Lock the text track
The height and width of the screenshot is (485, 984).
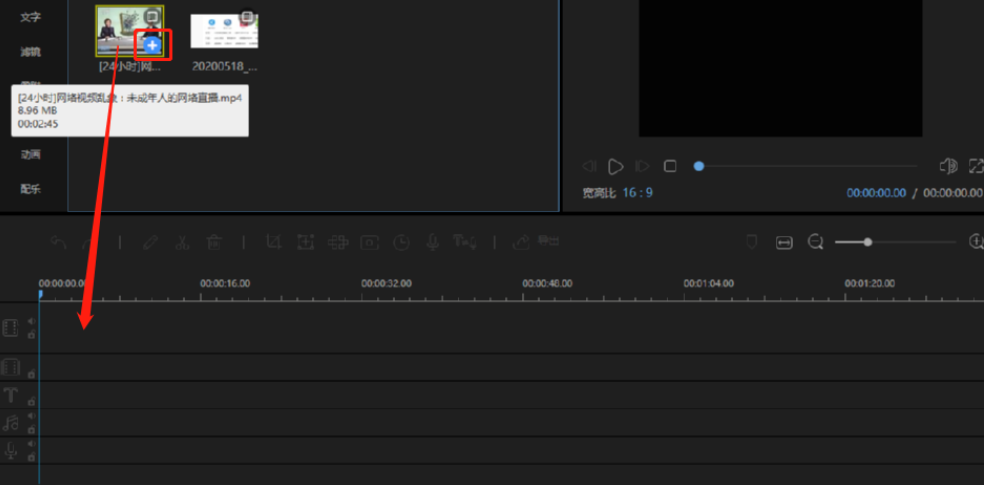(31, 402)
